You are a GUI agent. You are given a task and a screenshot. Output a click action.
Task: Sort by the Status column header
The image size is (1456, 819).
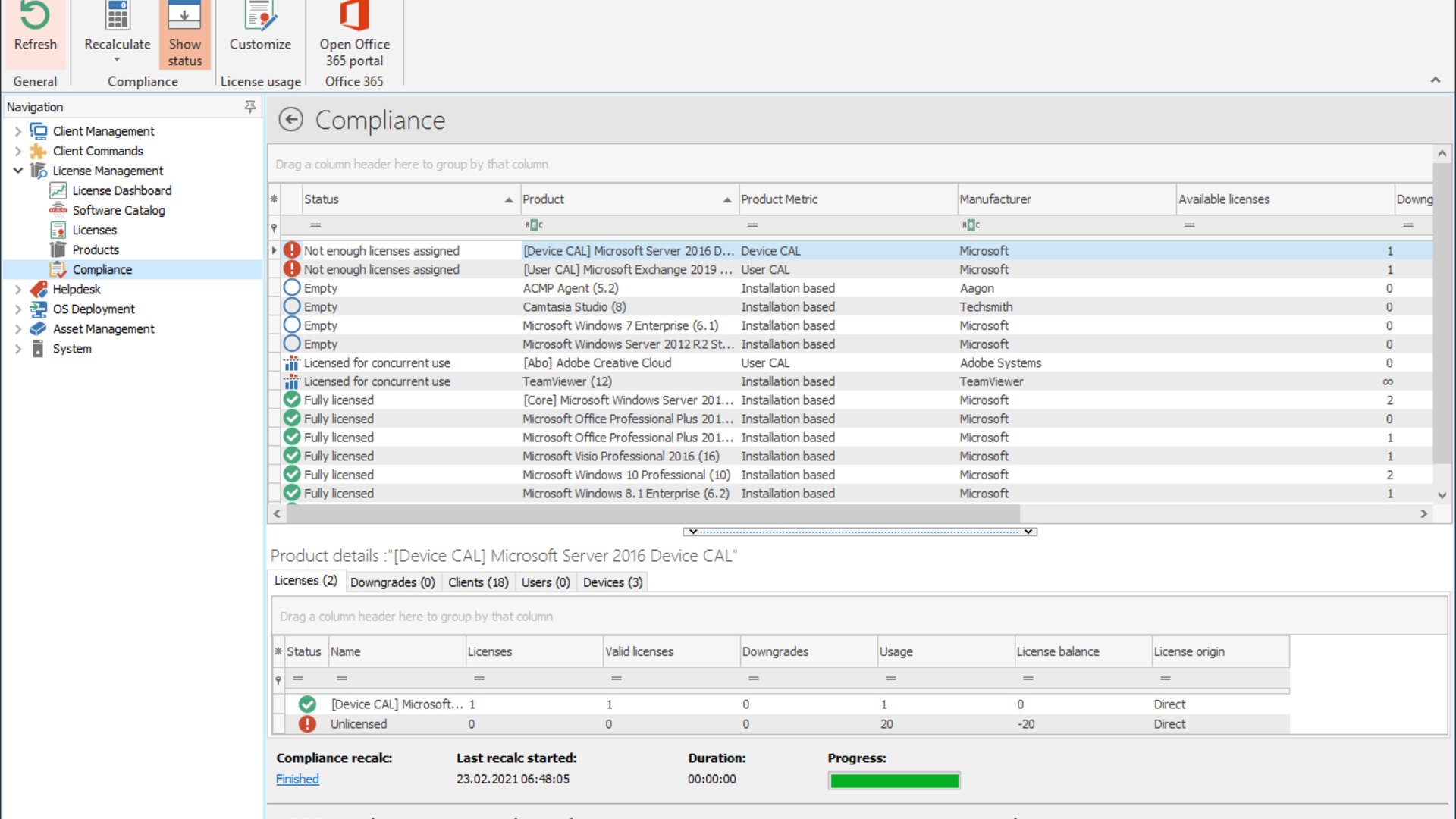(409, 199)
